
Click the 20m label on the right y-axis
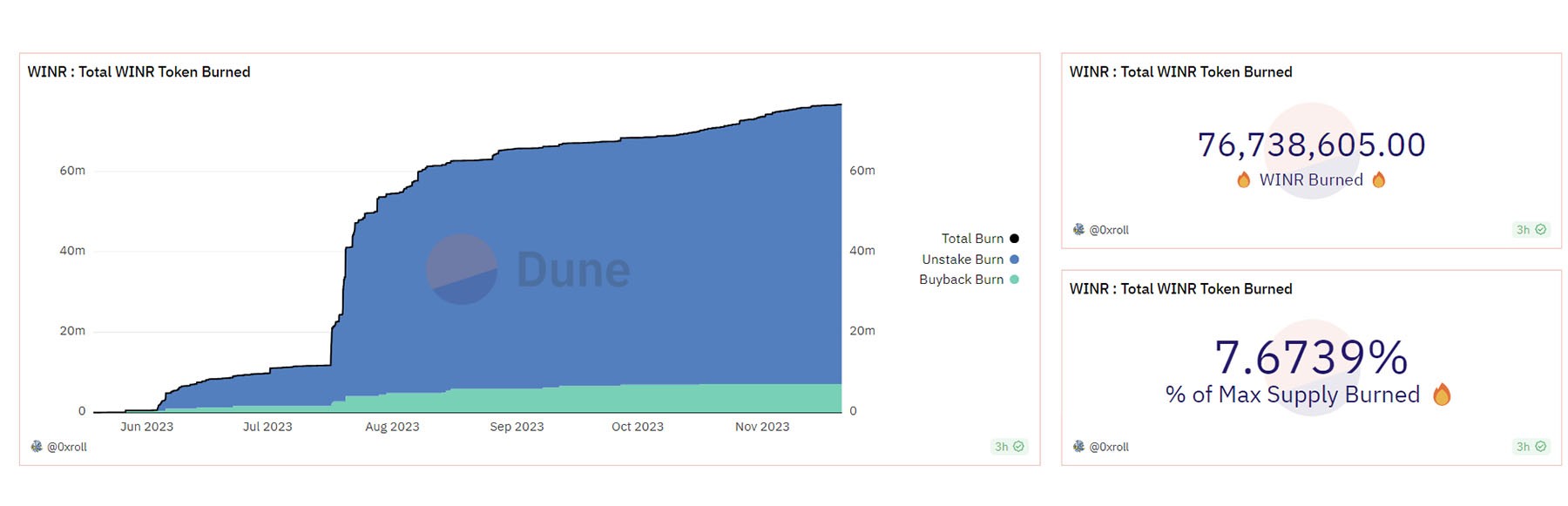[862, 331]
